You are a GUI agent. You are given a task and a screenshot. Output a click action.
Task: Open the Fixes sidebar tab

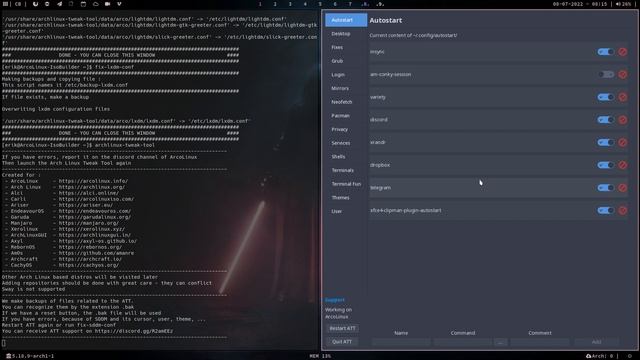coord(346,47)
